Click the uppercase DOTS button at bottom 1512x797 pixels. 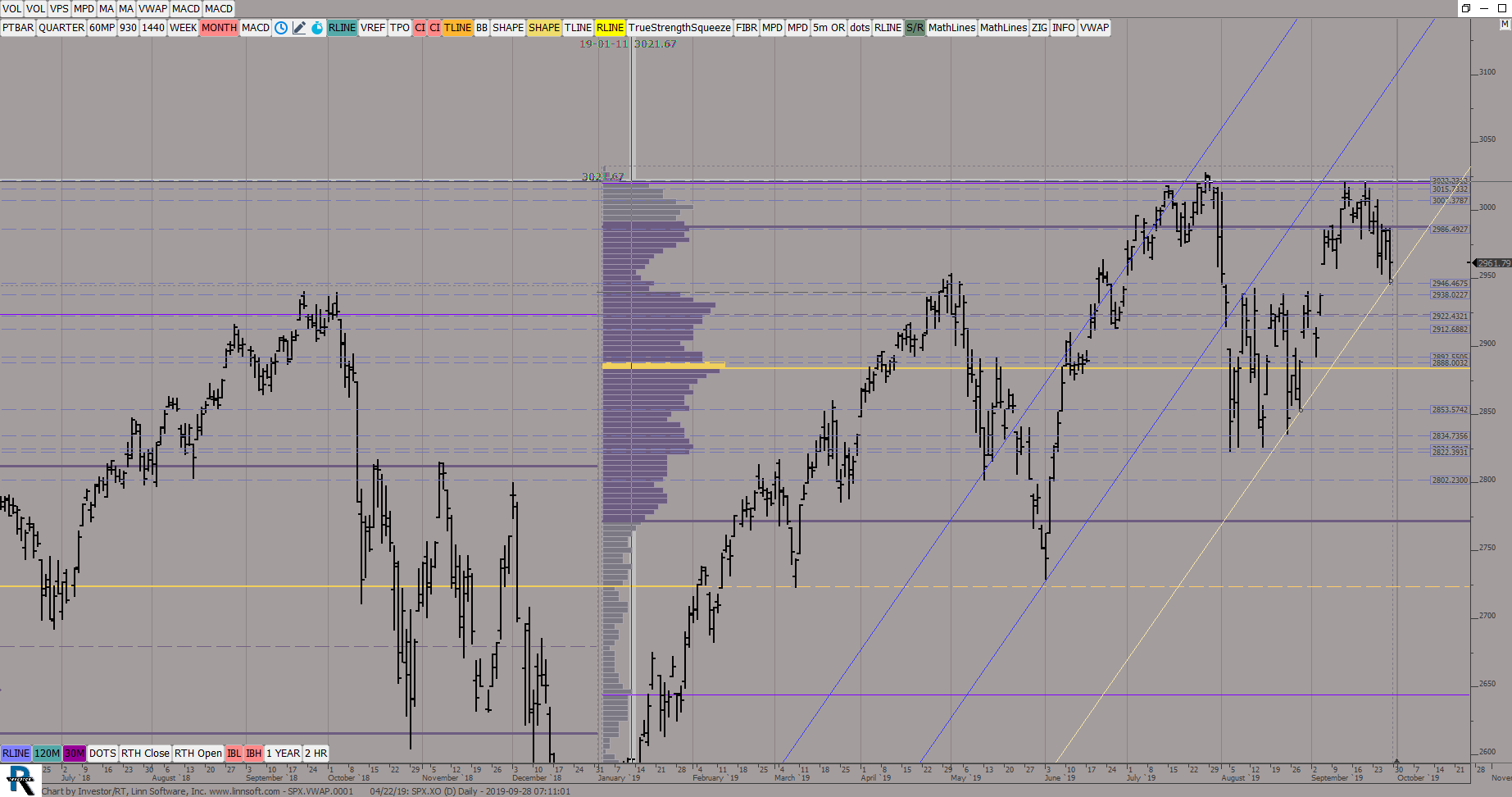tap(102, 754)
